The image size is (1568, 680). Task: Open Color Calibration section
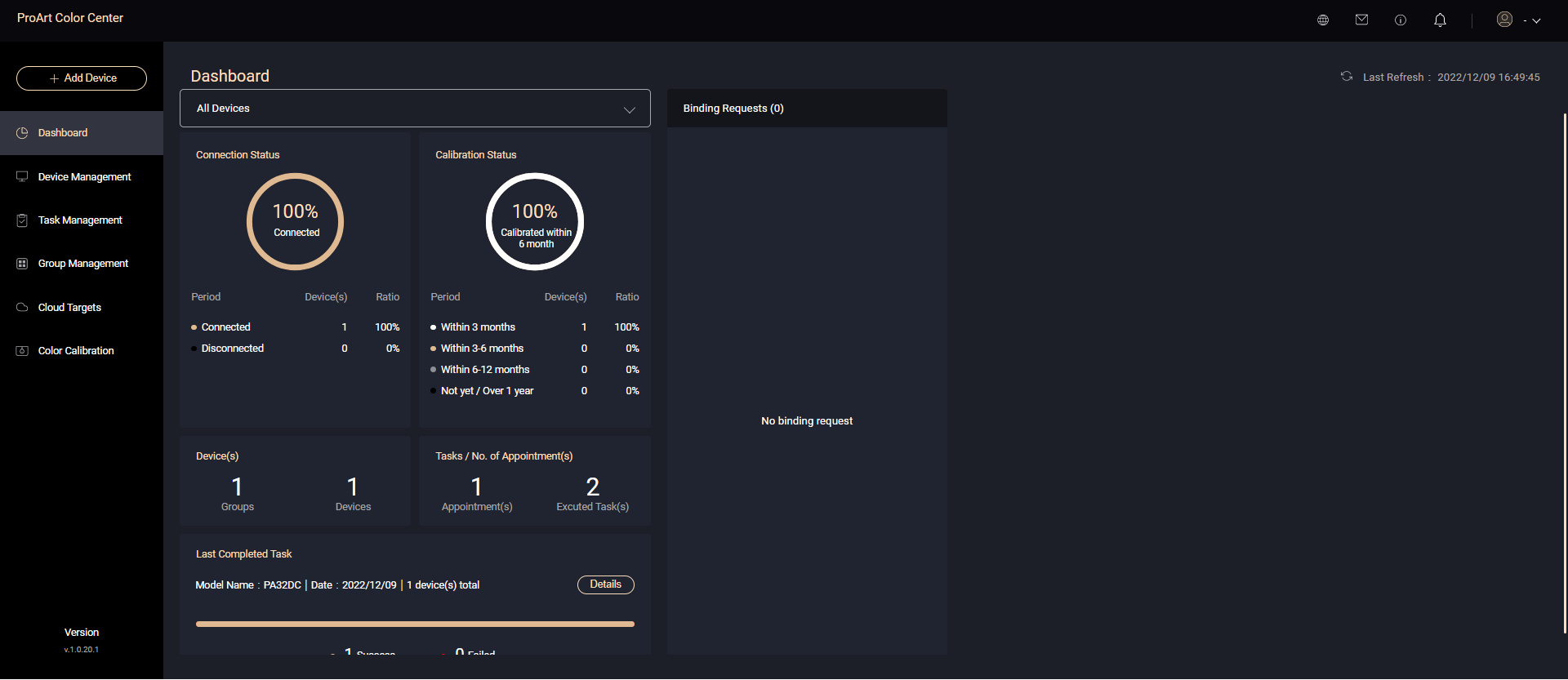[82, 351]
